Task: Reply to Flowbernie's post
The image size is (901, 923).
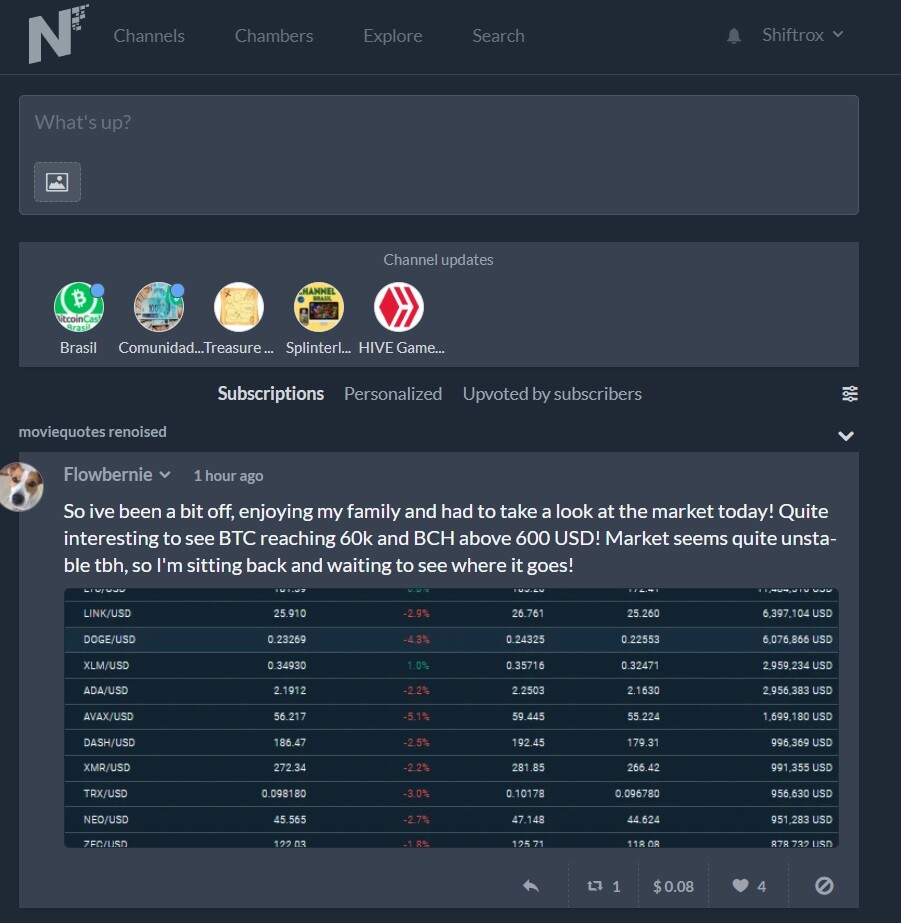Action: pos(531,885)
